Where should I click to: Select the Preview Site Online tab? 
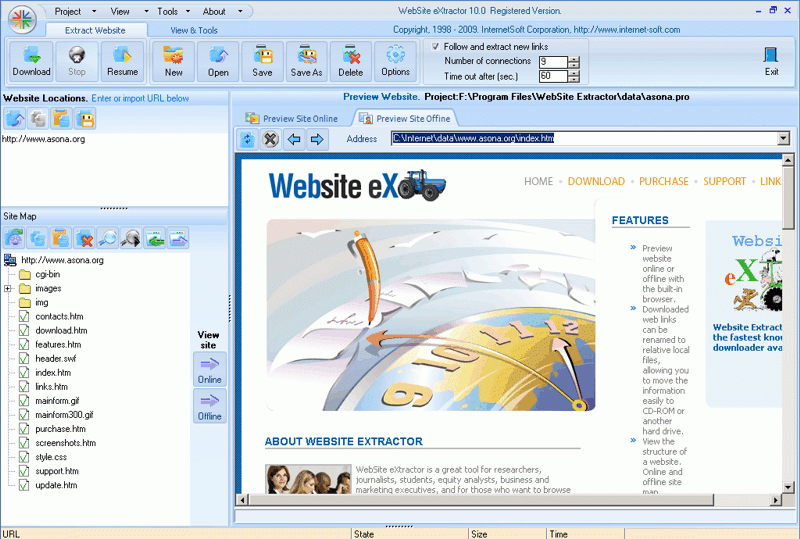(292, 118)
